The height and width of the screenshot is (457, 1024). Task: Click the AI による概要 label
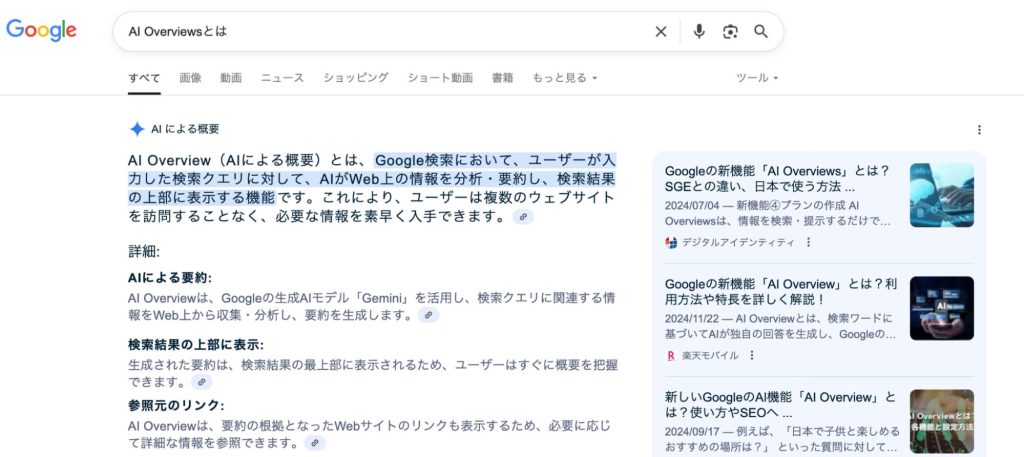185,129
